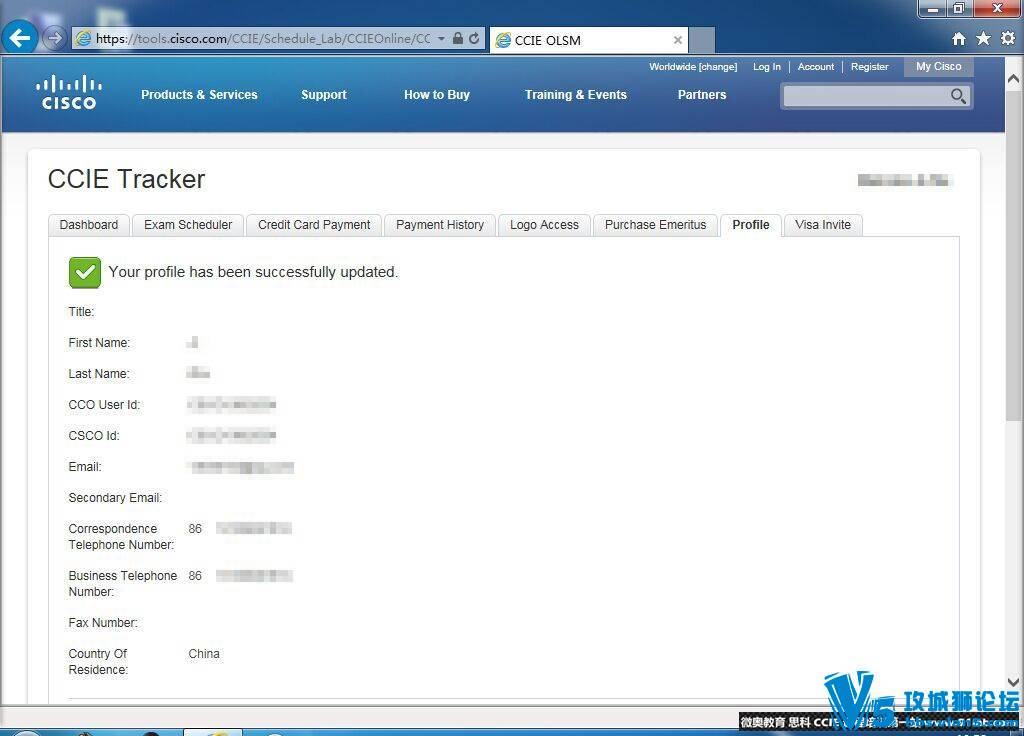Screen dimensions: 1024x736
Task: Open browser Tools gear icon
Action: (x=1008, y=39)
